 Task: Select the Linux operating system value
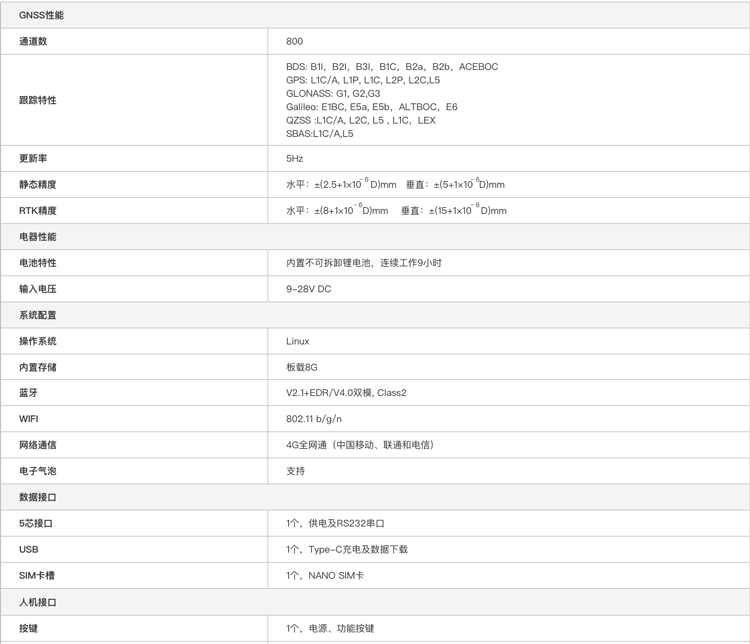(297, 341)
